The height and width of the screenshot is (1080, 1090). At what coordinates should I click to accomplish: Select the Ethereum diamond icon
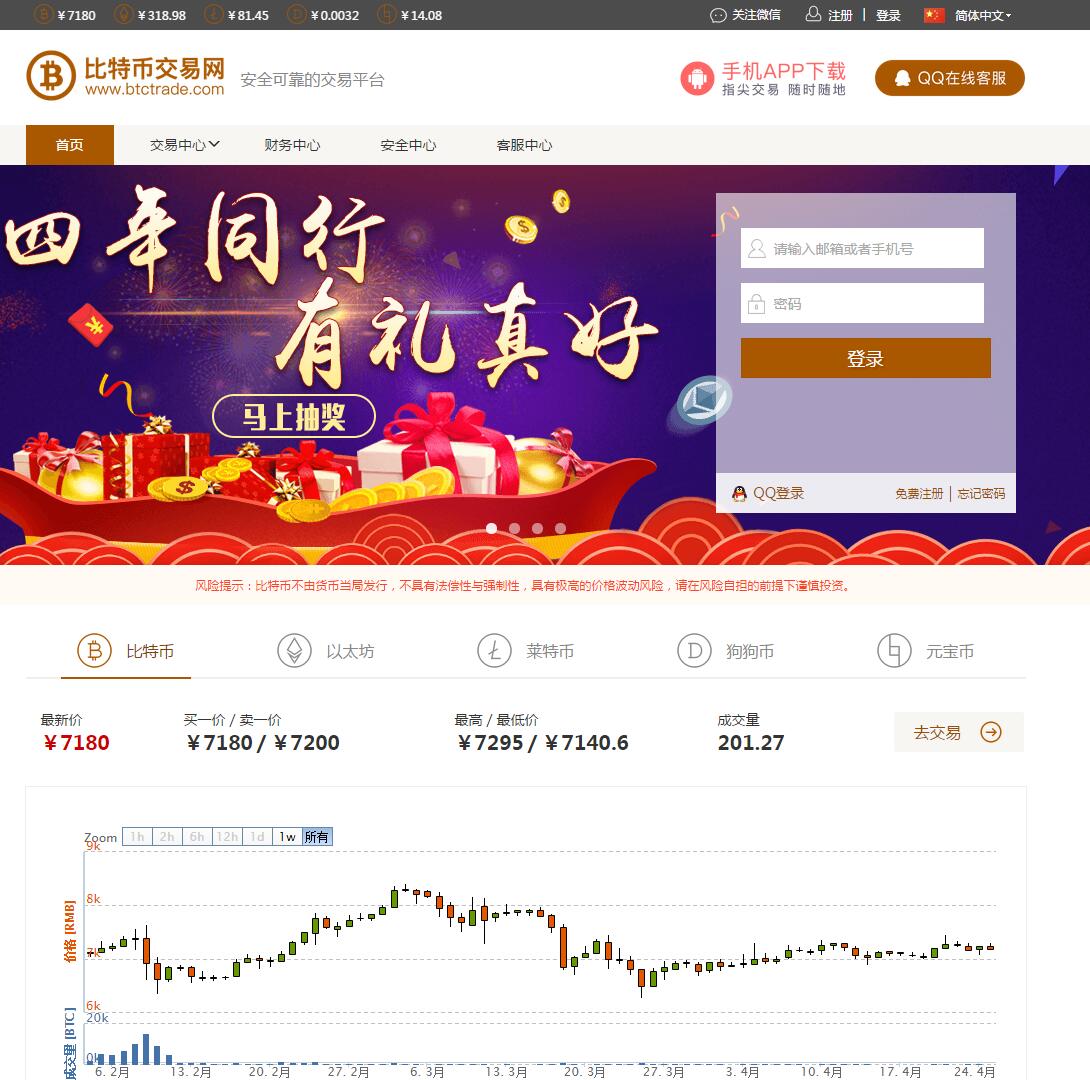pos(295,651)
